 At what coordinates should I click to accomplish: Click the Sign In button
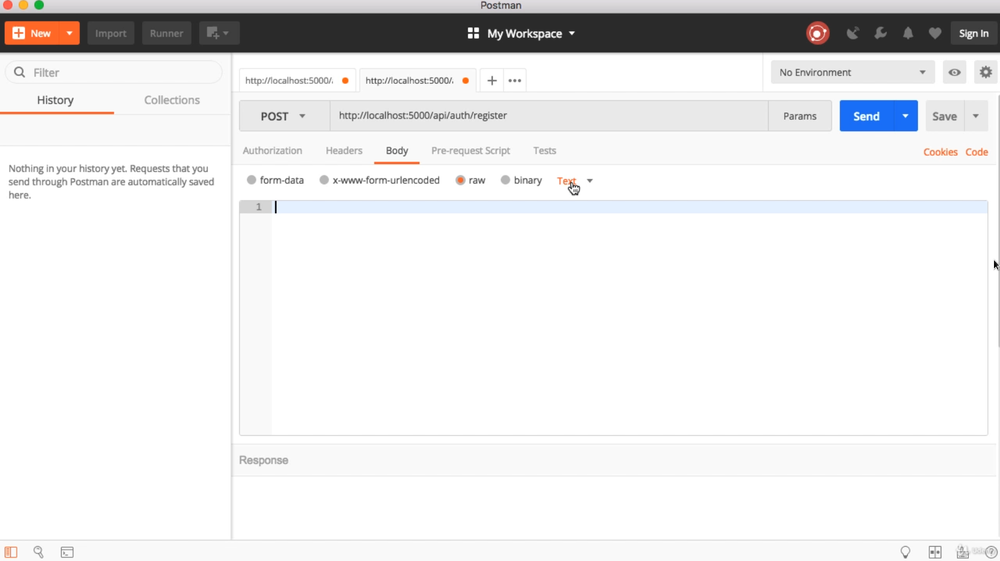(x=973, y=33)
